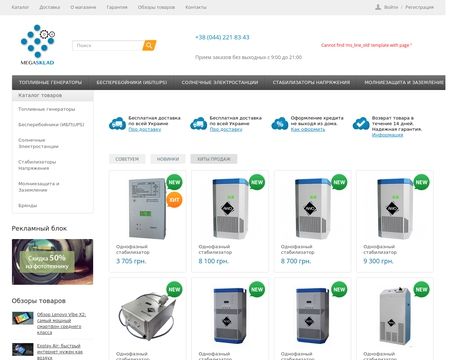Viewport: 450px width, 360px height.
Task: Click NEW badge on 8 700 грн. product
Action: click(339, 182)
